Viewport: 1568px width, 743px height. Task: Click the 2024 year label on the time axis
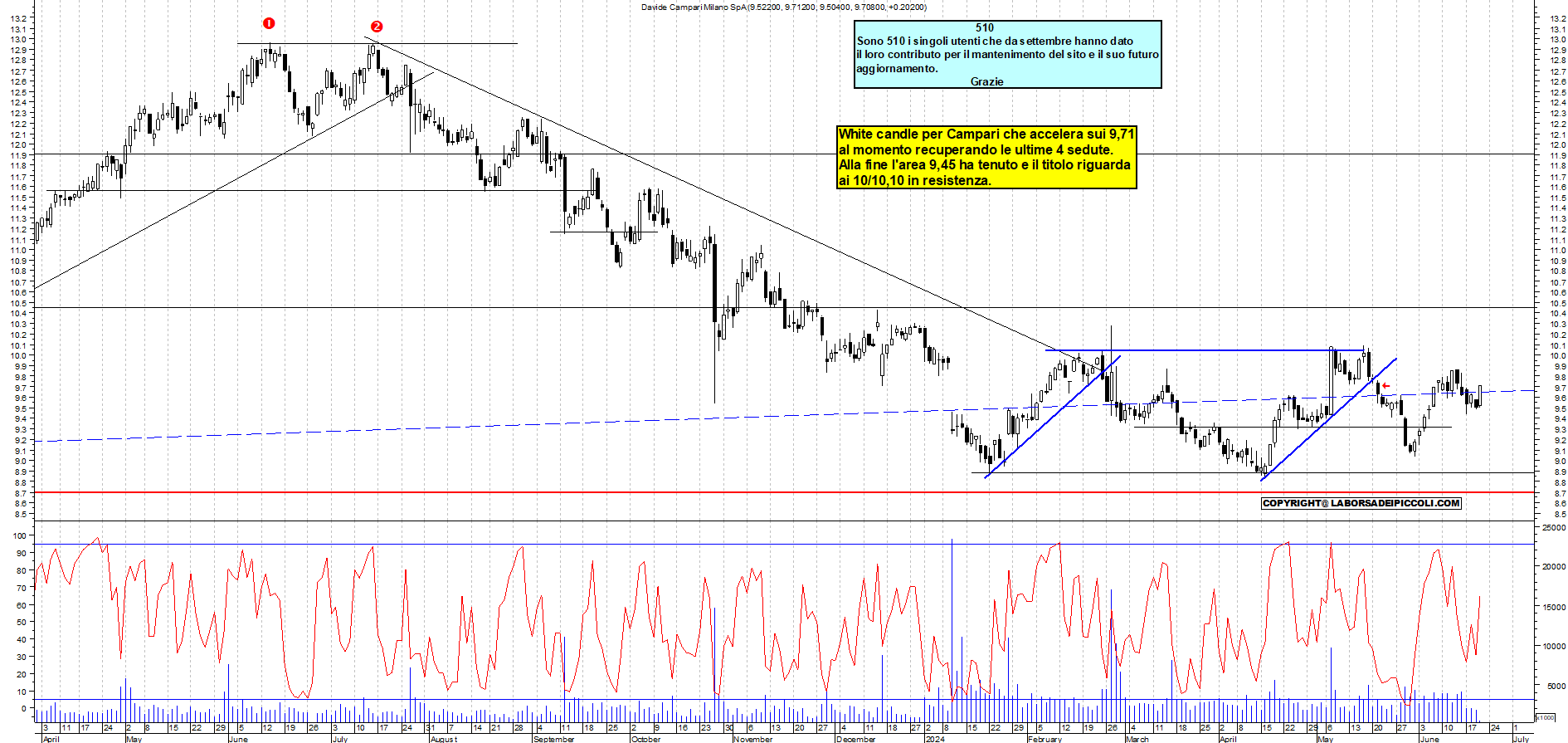(935, 739)
